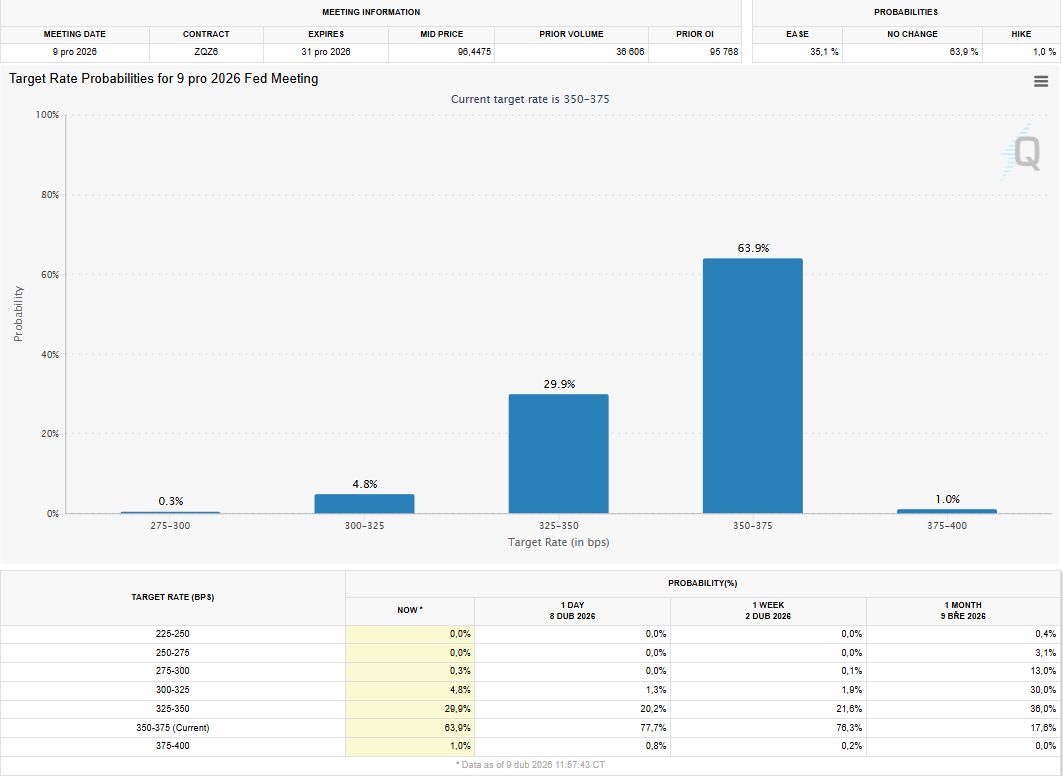Click the NOW column header
This screenshot has width=1063, height=776.
(409, 611)
